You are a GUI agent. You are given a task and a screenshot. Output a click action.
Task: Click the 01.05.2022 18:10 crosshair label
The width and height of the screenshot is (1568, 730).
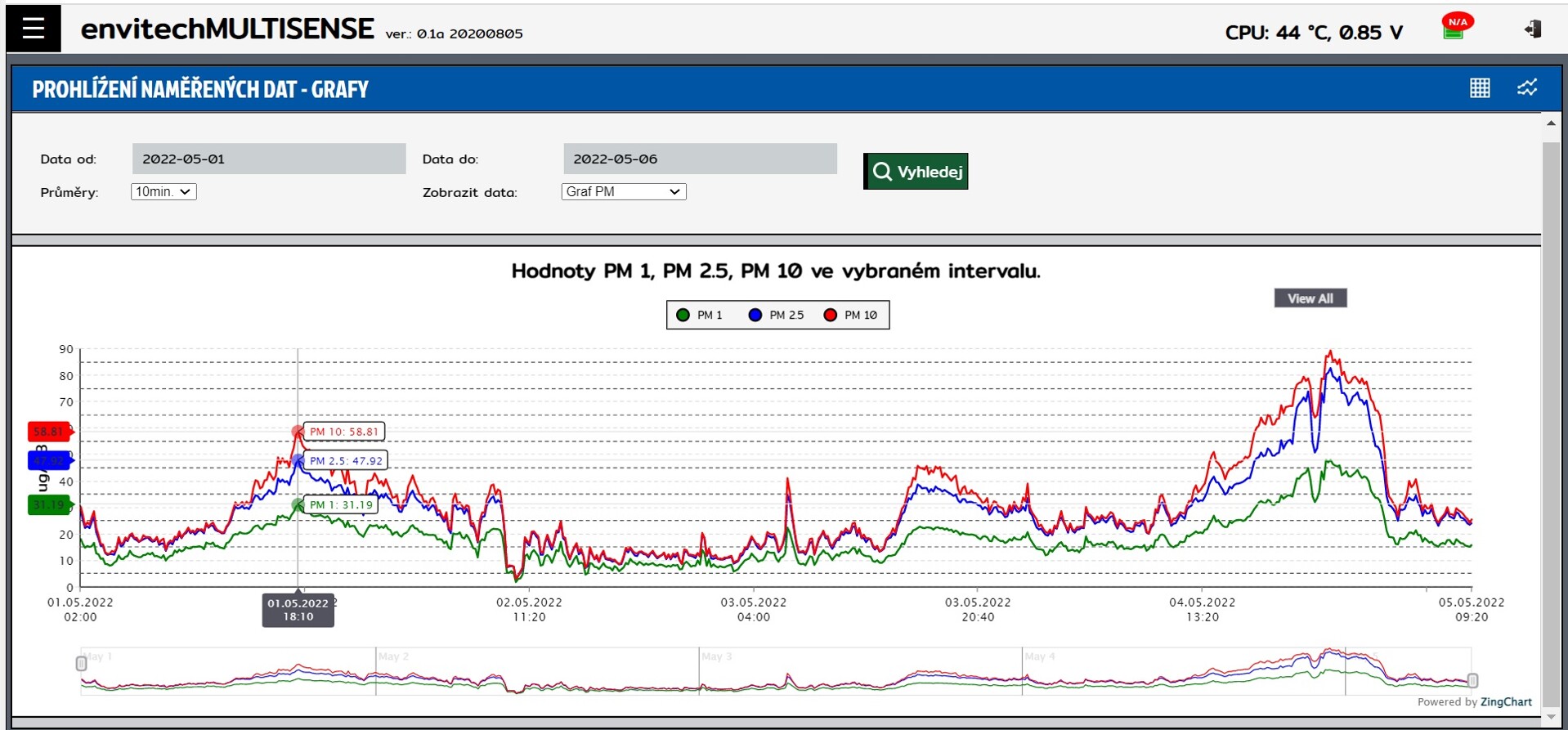click(x=298, y=610)
